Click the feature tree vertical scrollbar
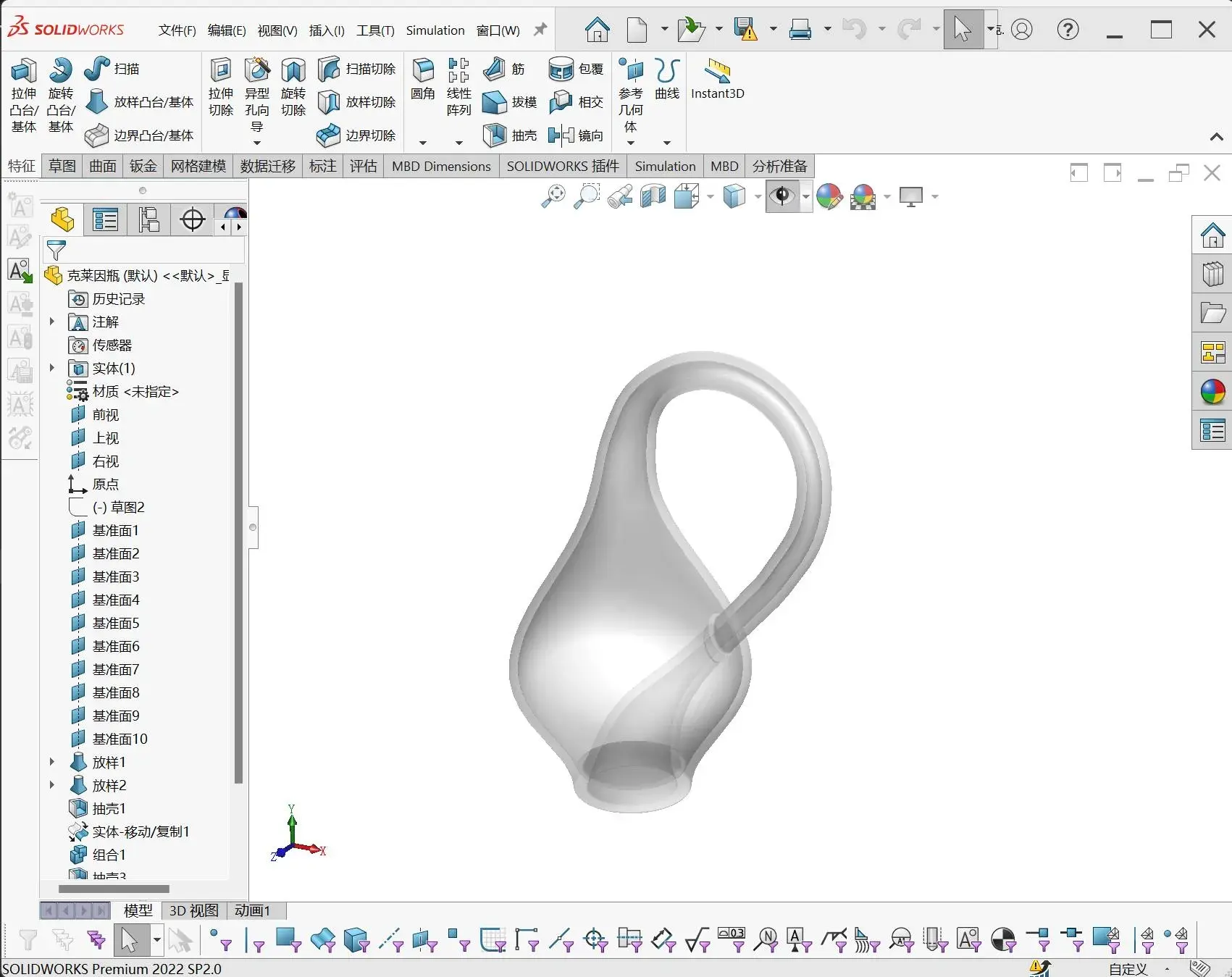This screenshot has width=1232, height=977. [x=238, y=533]
